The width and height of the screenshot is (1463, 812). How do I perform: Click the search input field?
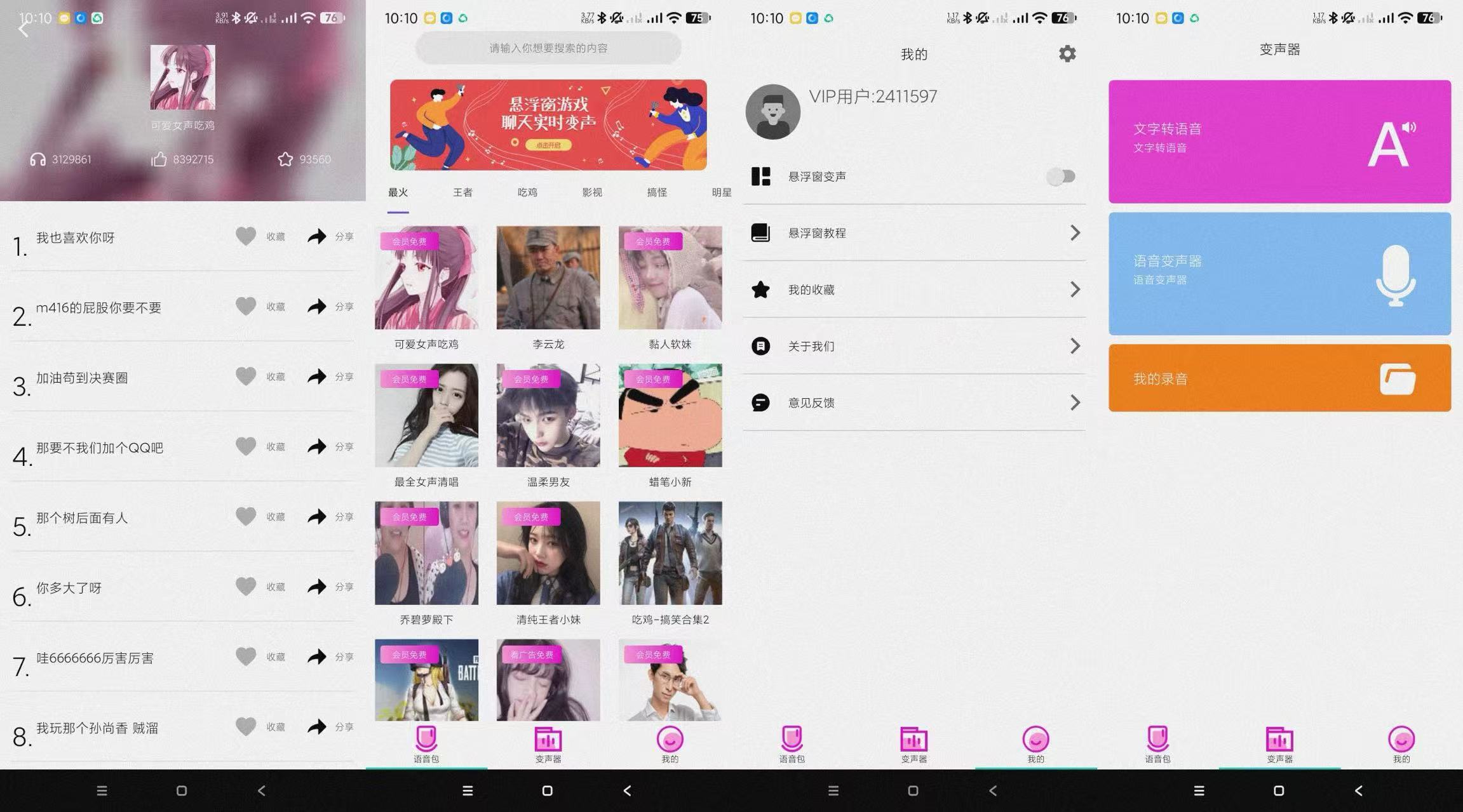(548, 48)
